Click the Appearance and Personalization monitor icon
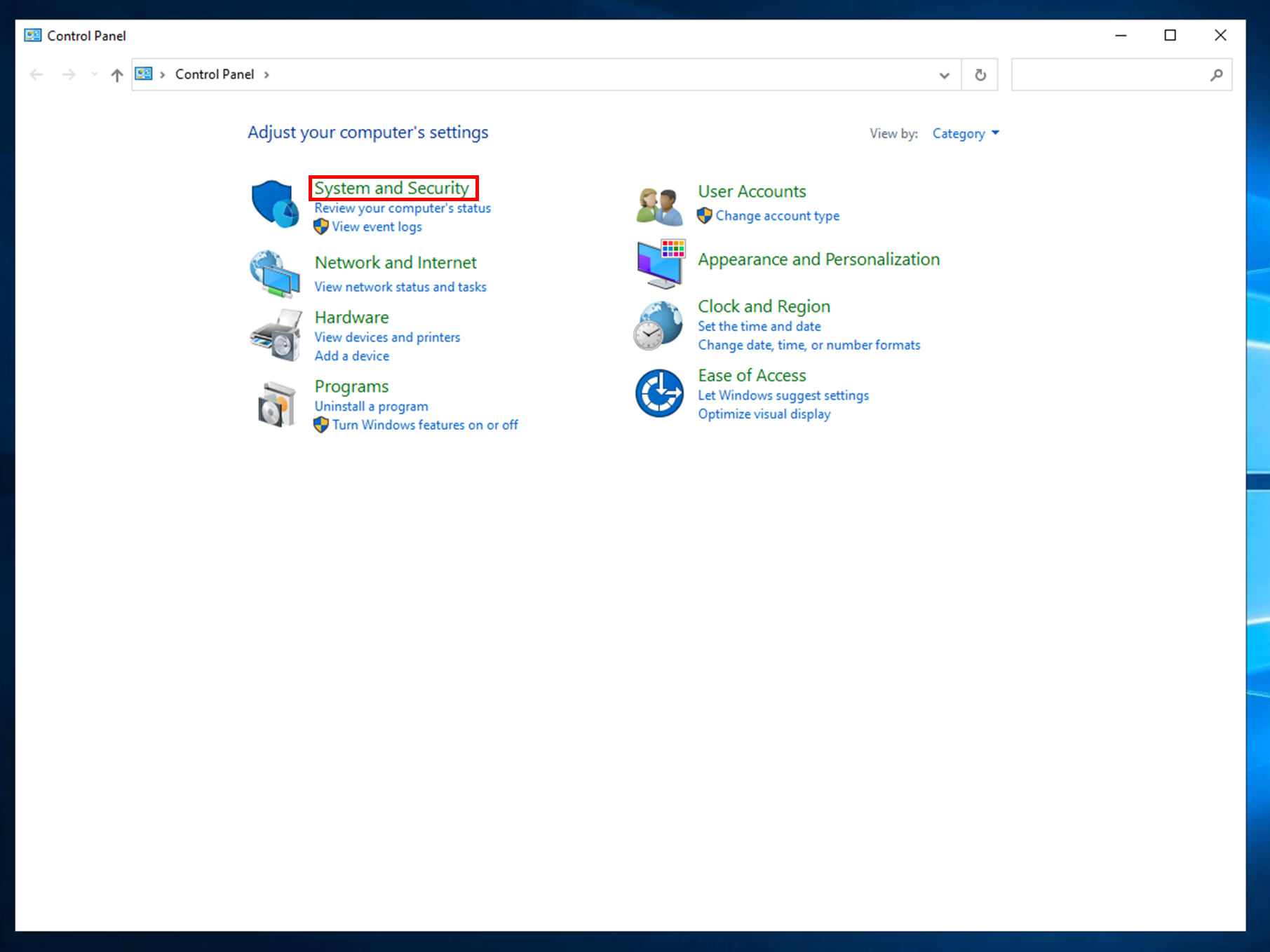 [x=661, y=264]
